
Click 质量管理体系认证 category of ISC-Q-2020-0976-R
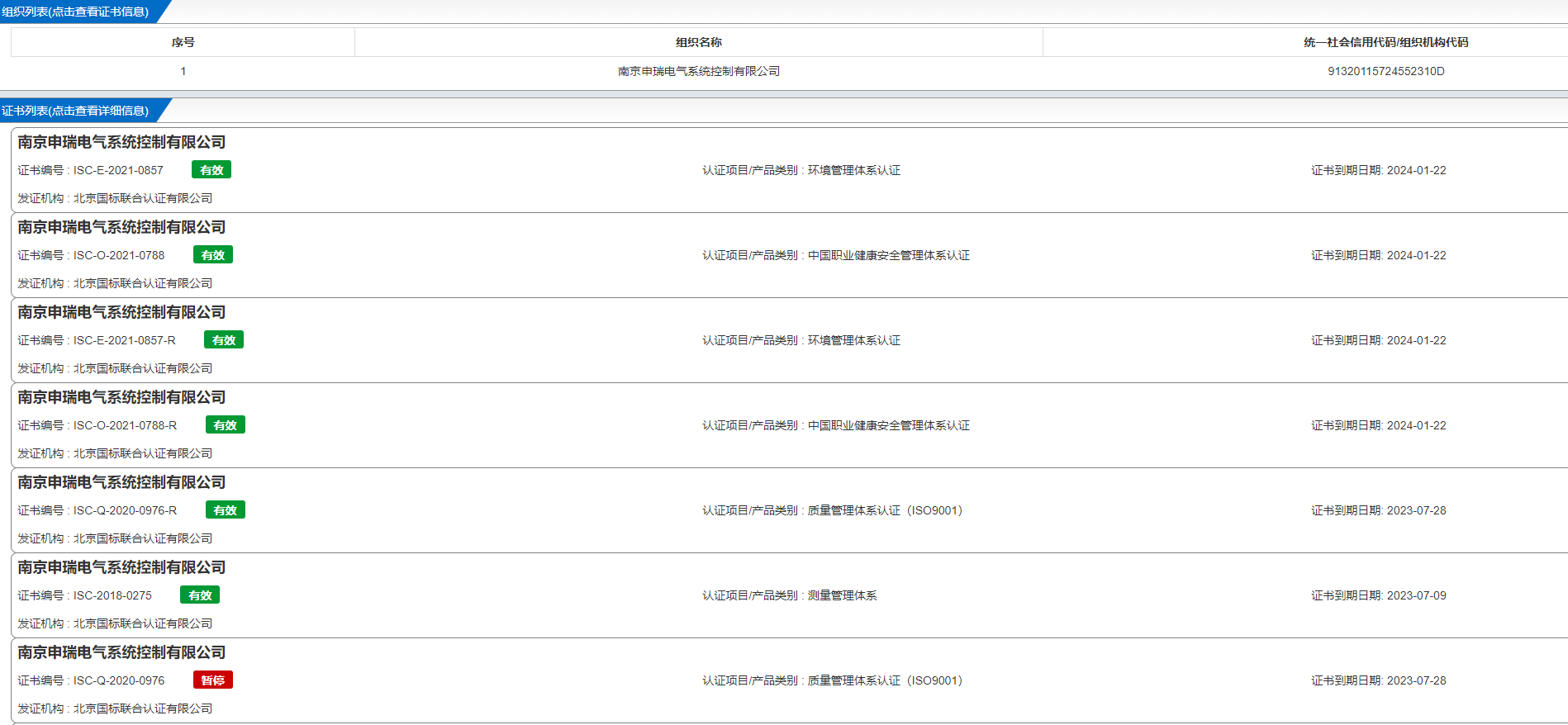[x=885, y=510]
